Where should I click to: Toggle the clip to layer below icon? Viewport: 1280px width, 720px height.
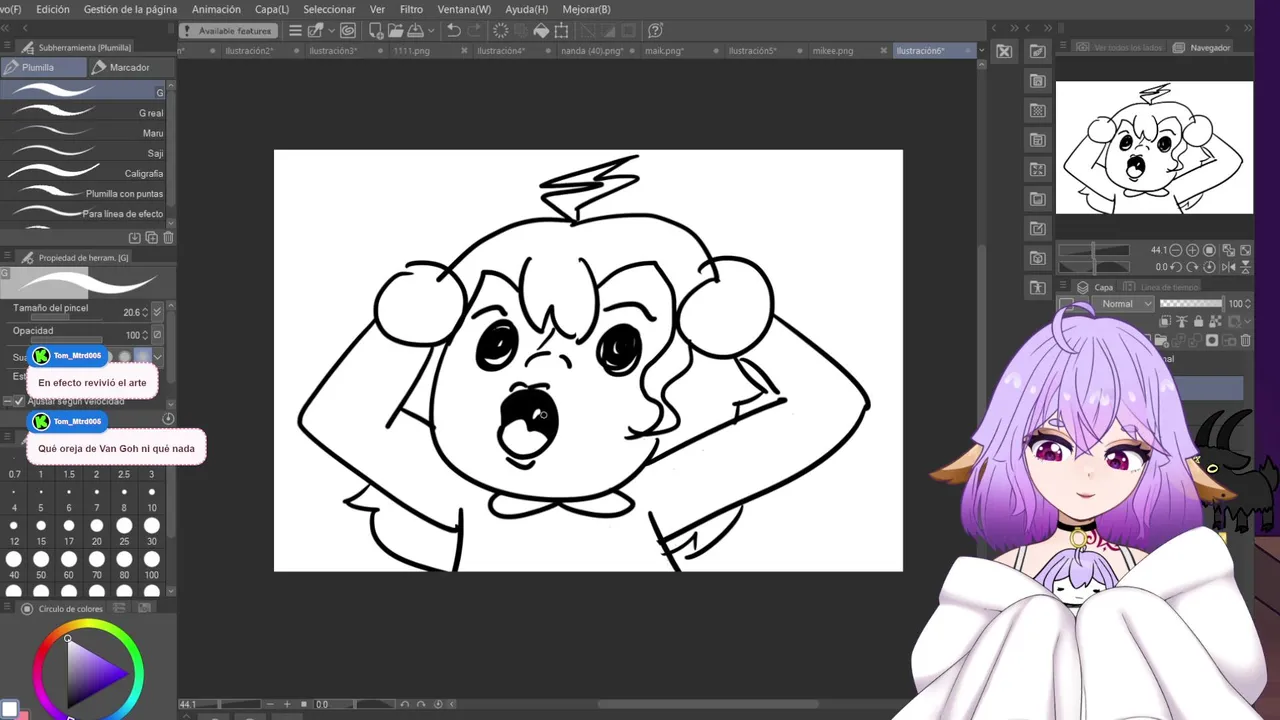tap(1165, 321)
